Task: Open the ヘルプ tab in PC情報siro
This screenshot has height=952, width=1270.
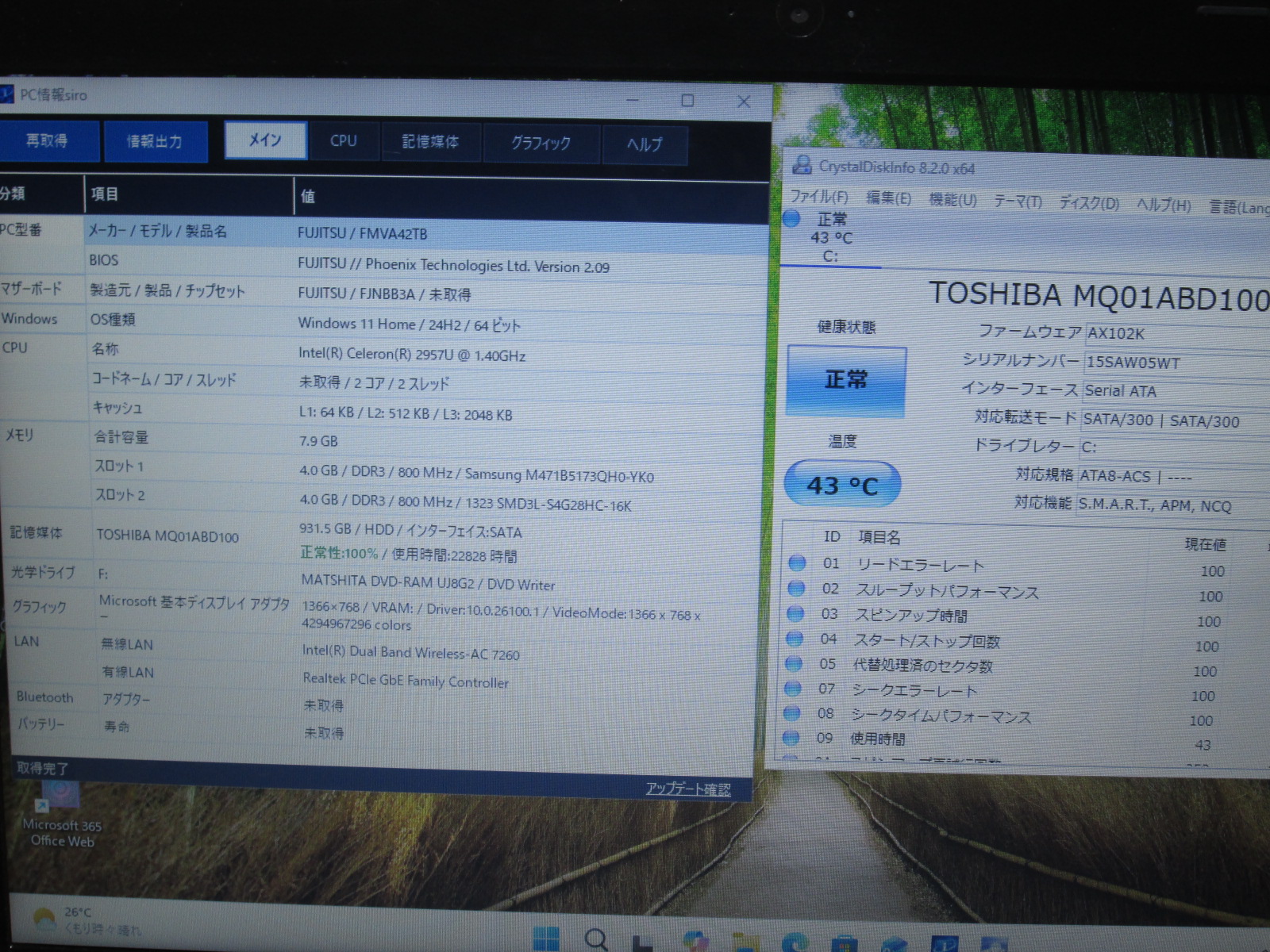Action: click(x=644, y=144)
